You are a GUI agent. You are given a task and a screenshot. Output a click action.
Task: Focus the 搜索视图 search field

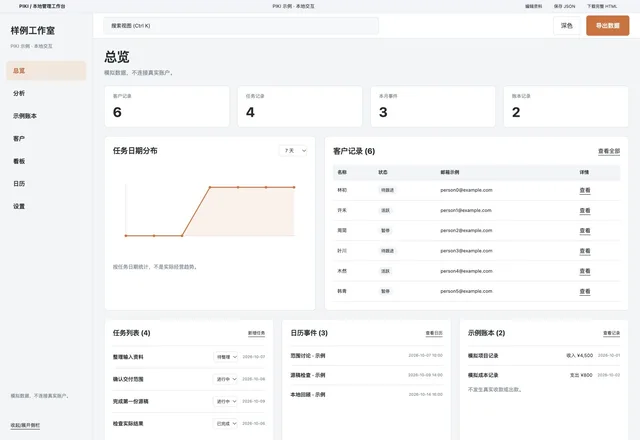pyautogui.click(x=241, y=26)
